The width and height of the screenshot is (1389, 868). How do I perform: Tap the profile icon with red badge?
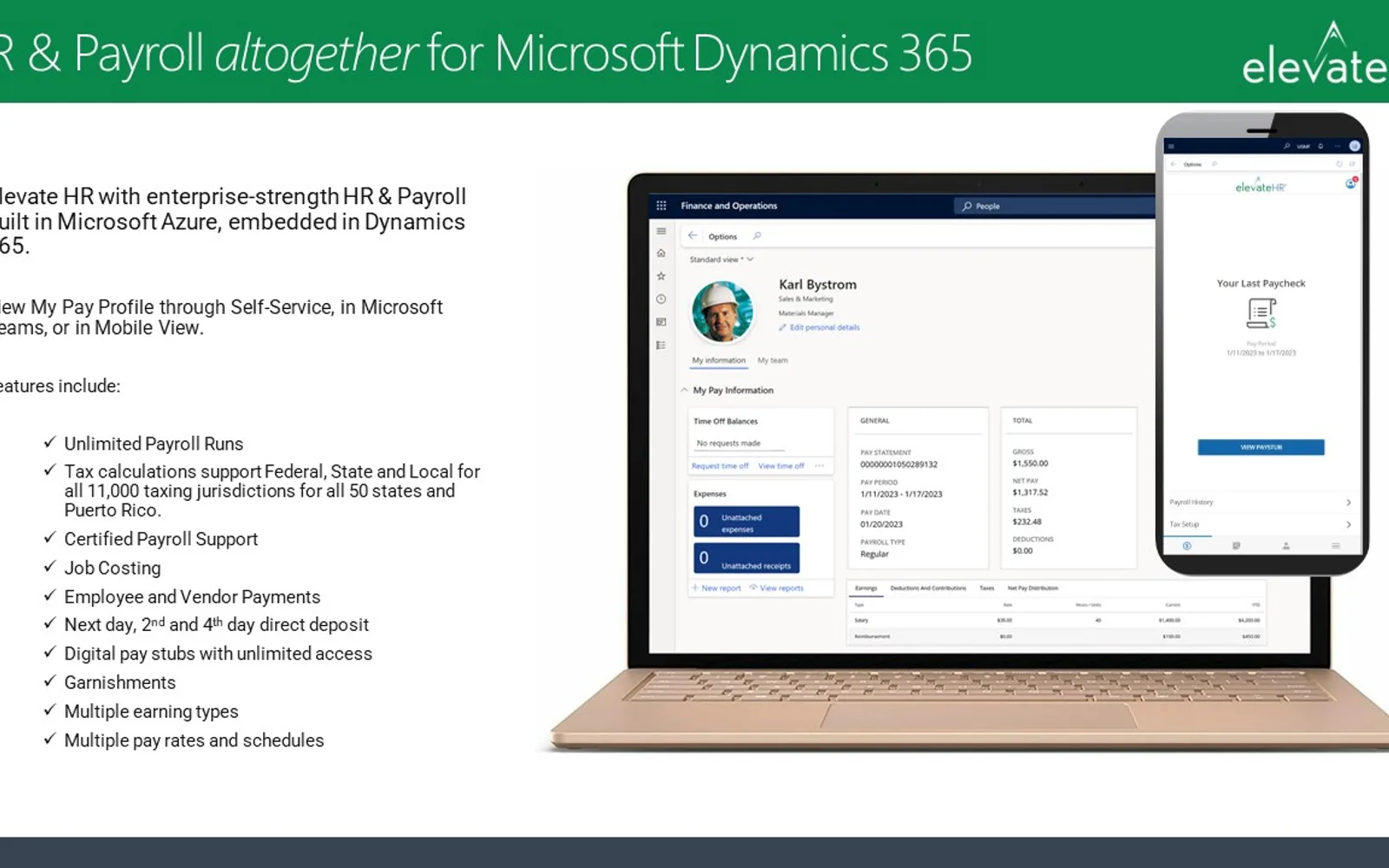[x=1351, y=183]
